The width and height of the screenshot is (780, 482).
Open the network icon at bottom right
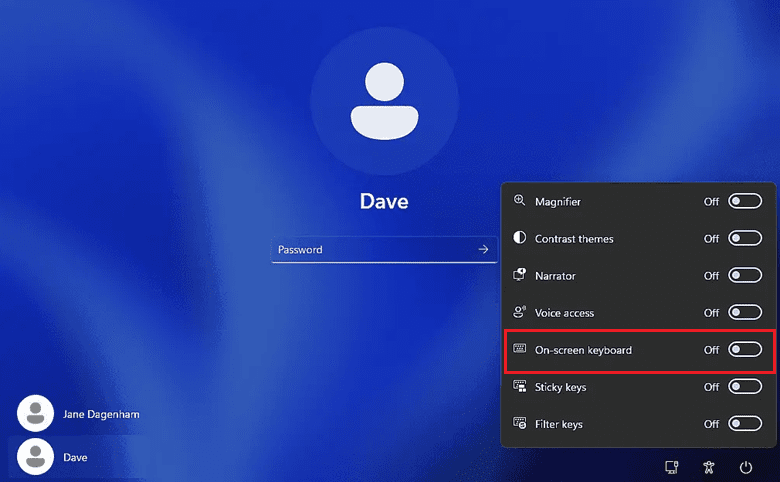tap(672, 467)
